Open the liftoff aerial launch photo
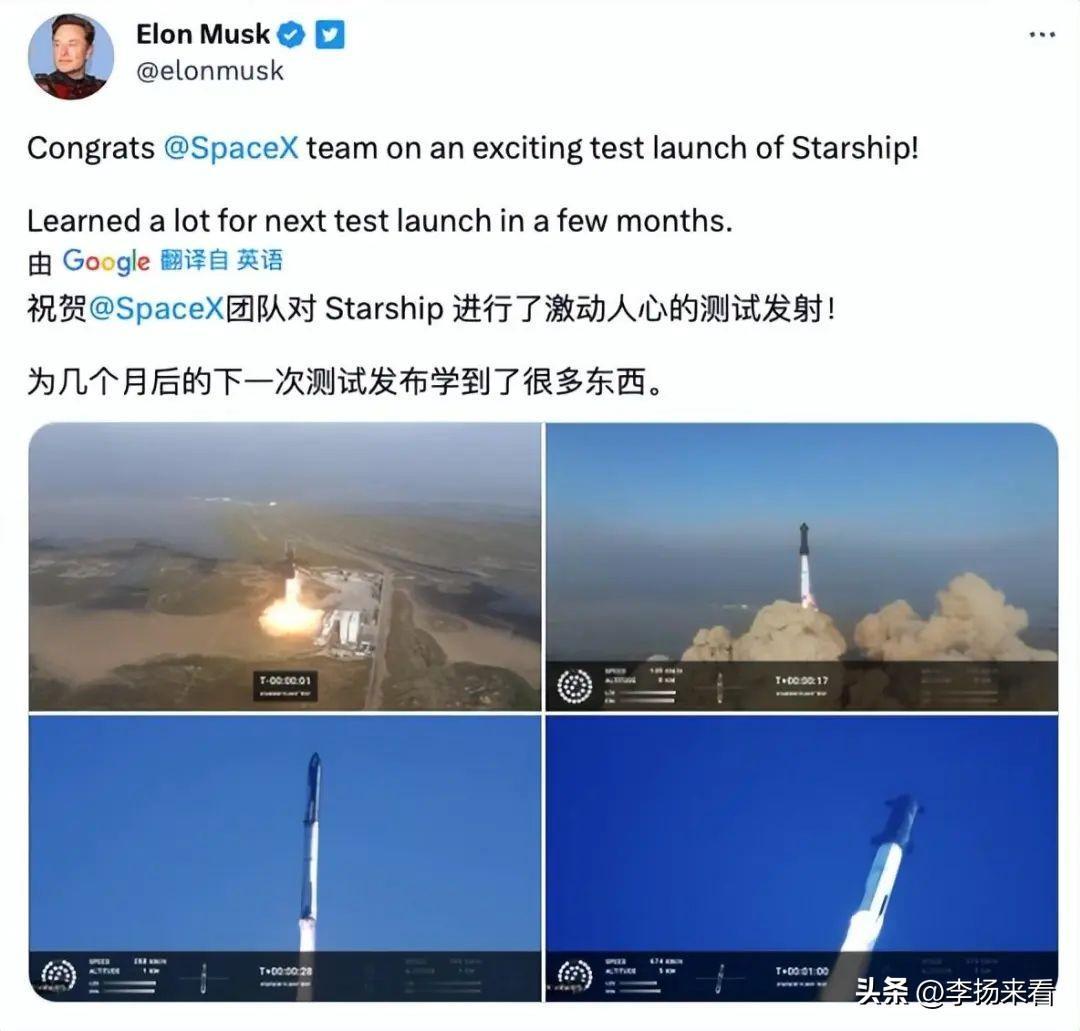1080x1031 pixels. coord(284,566)
